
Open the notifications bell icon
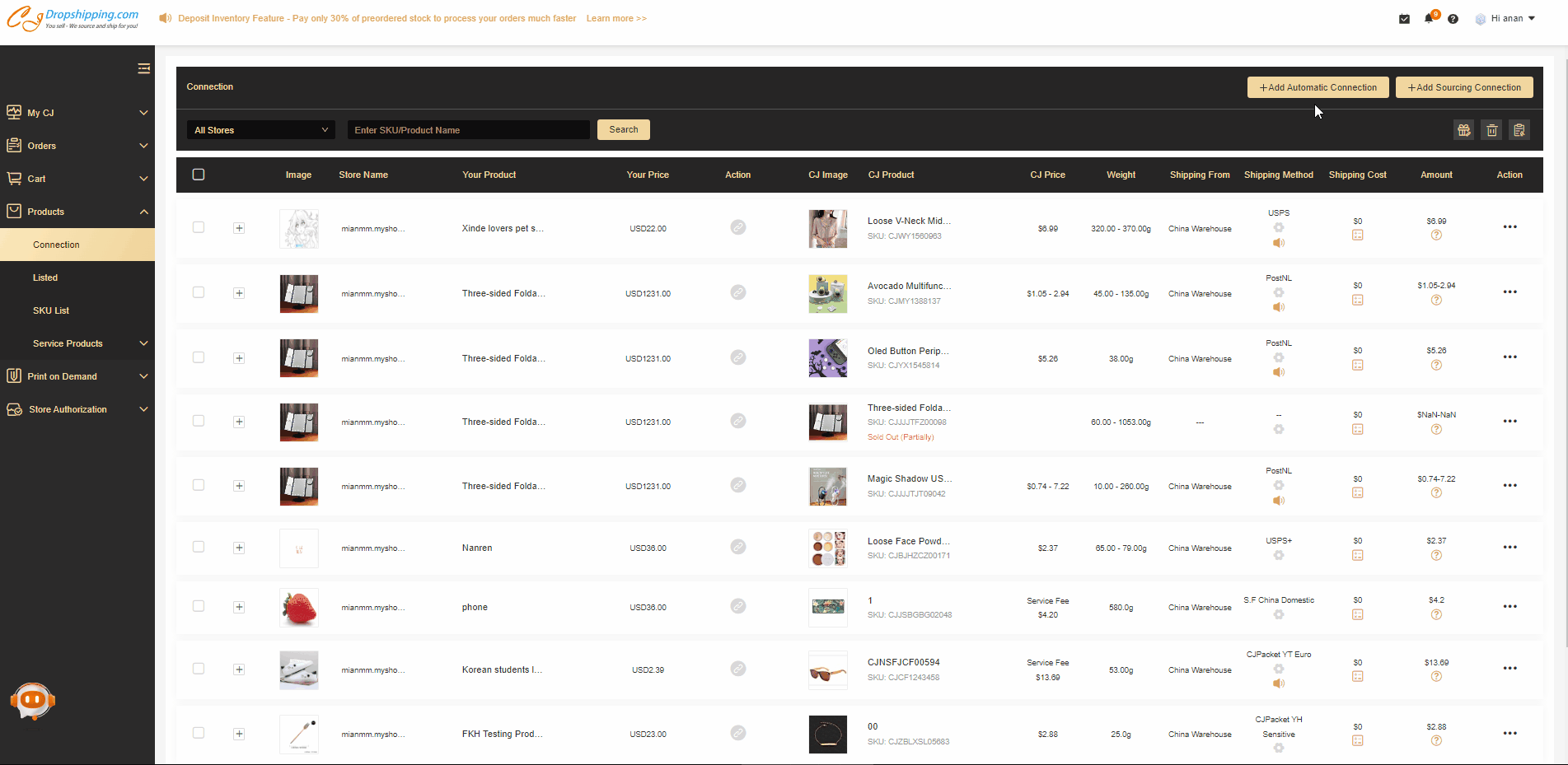[1428, 19]
